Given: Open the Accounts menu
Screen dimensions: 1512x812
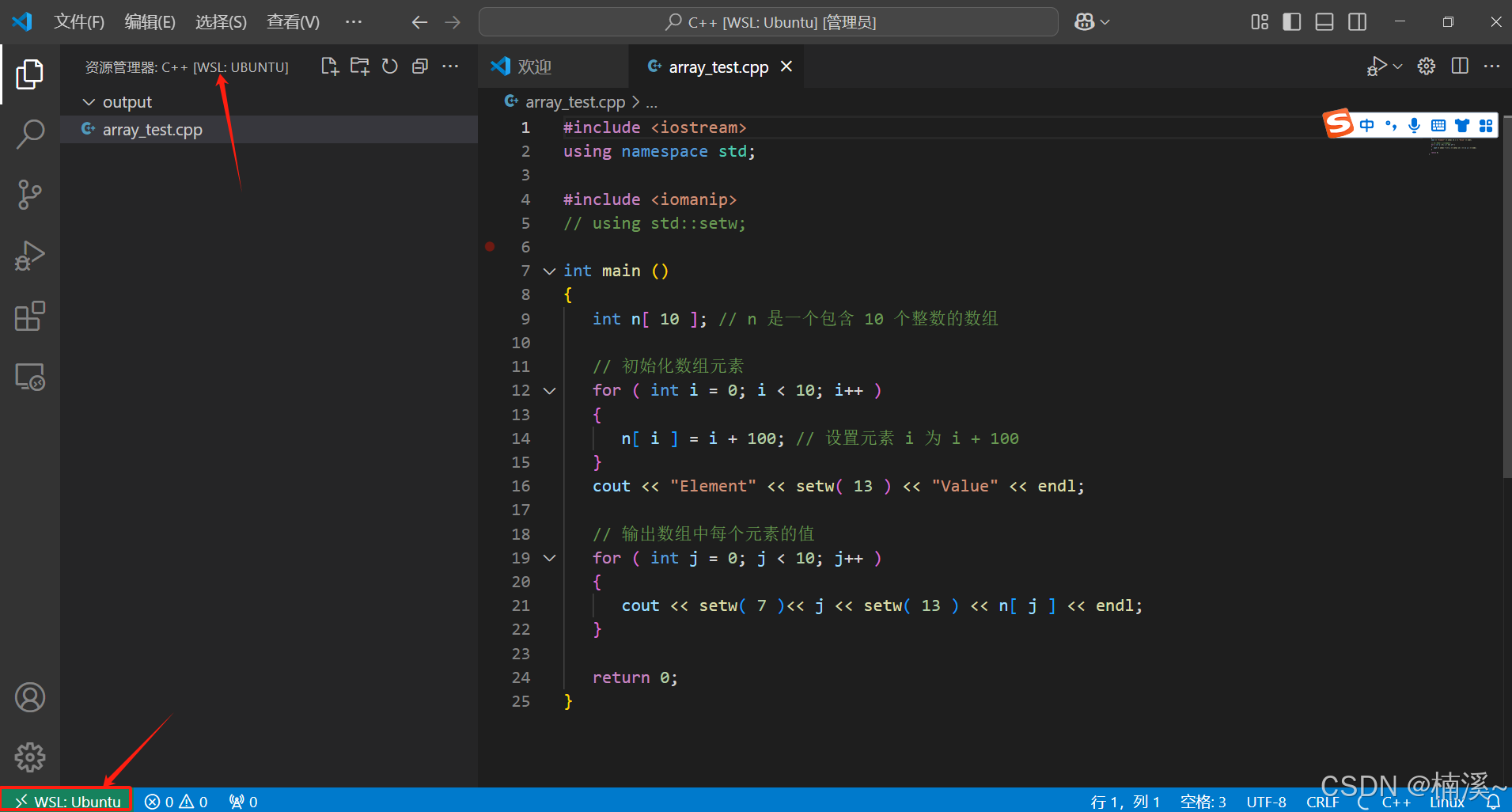Looking at the screenshot, I should pos(30,697).
